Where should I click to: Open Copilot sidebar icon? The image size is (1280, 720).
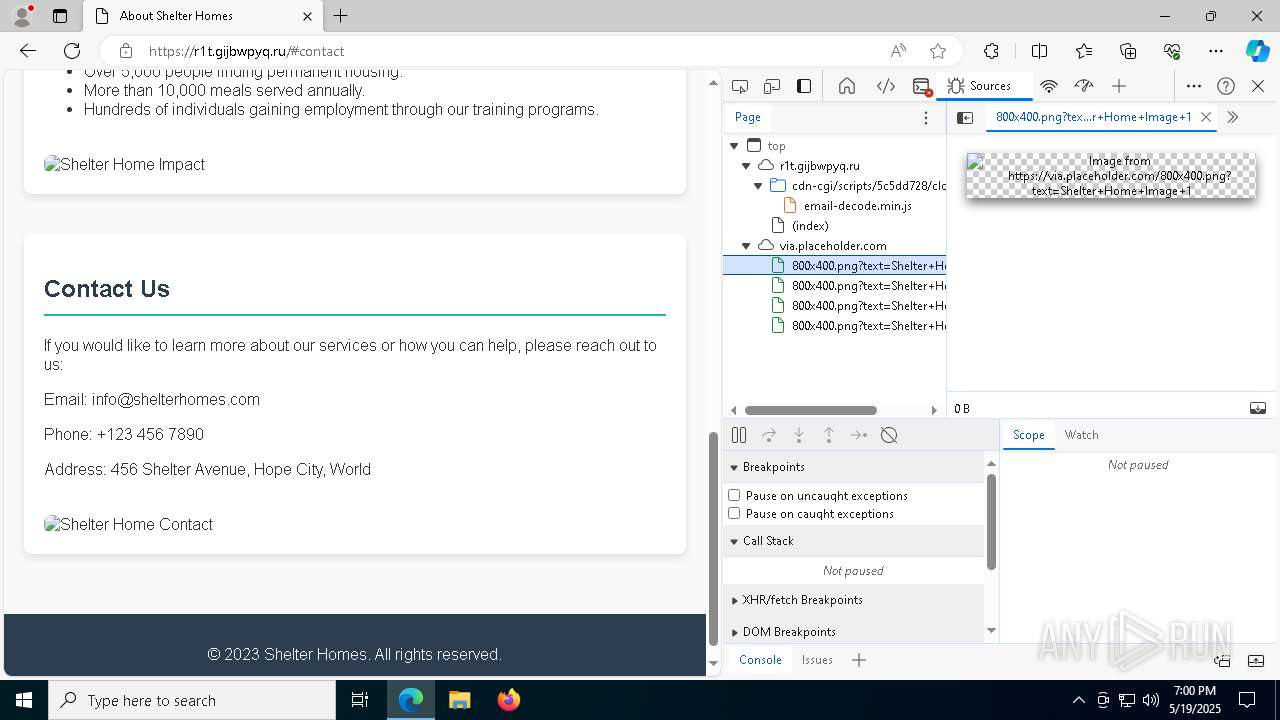[x=1257, y=51]
